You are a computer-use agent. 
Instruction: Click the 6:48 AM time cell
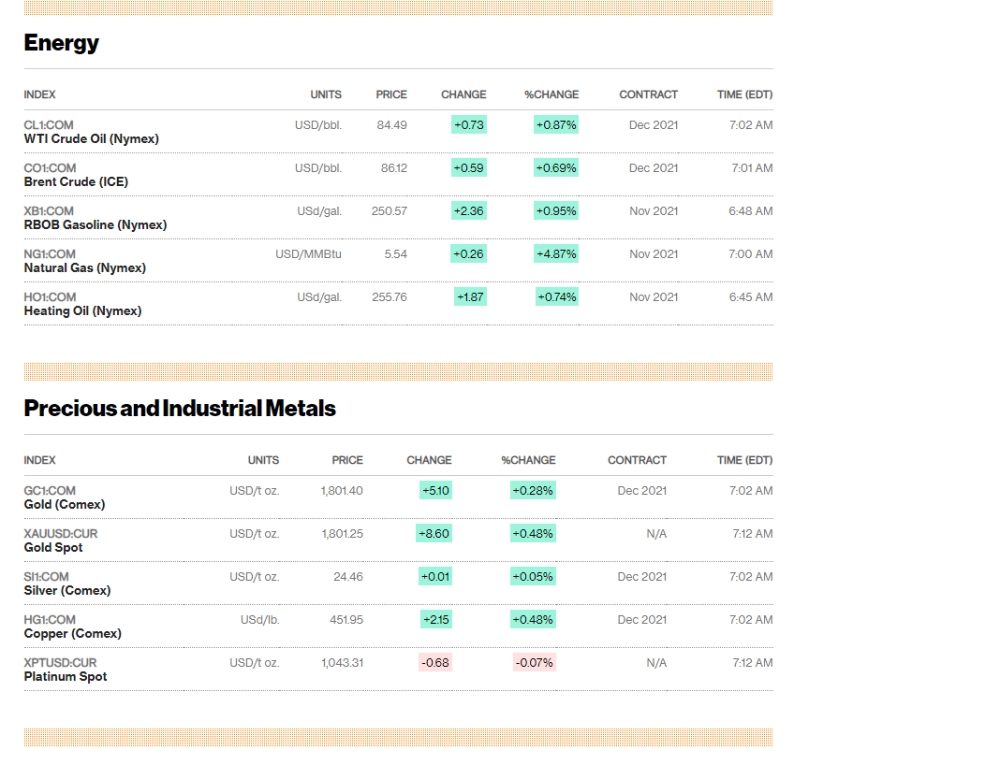[751, 211]
